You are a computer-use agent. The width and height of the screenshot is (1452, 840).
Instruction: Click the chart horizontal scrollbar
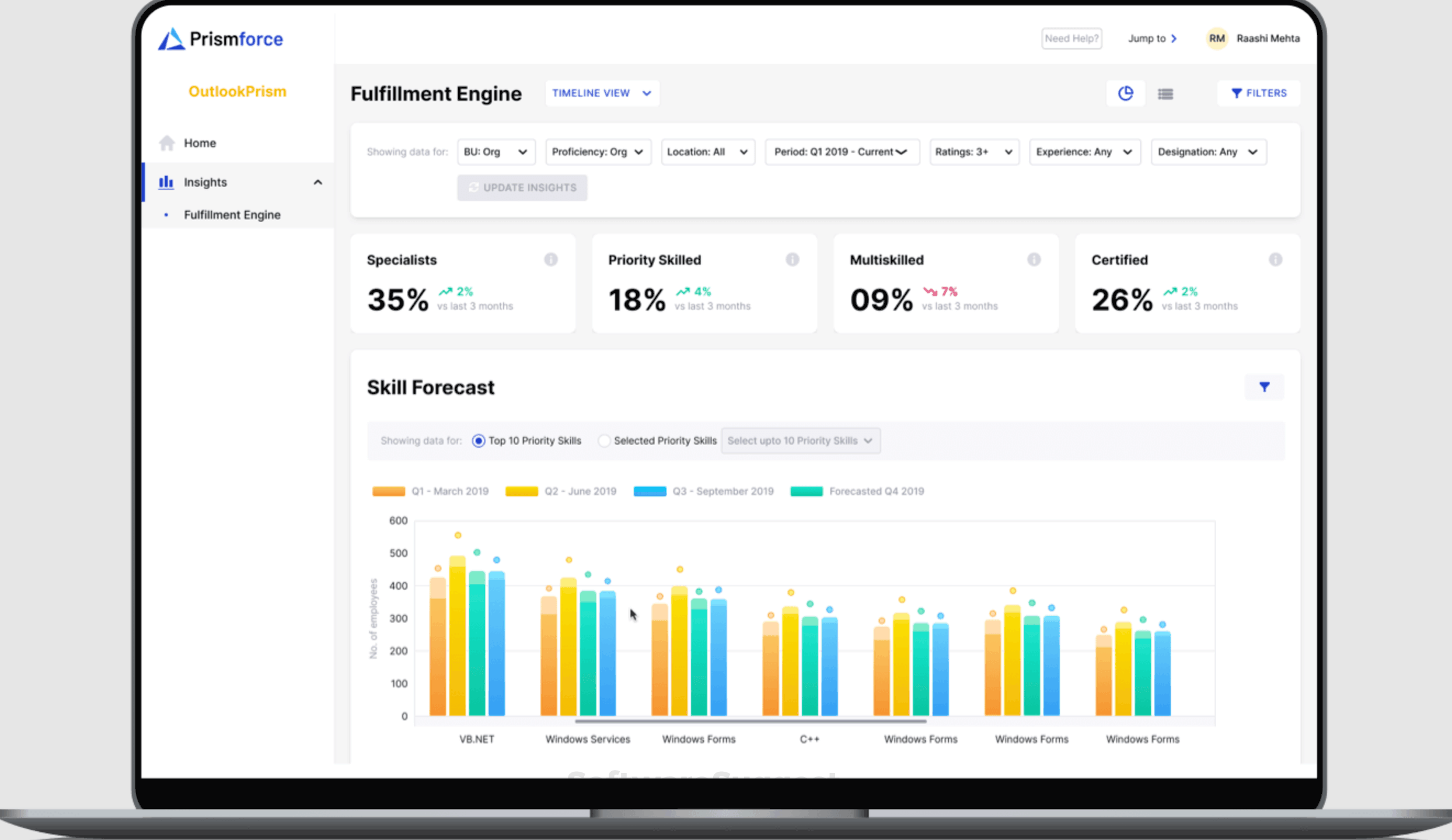[750, 722]
